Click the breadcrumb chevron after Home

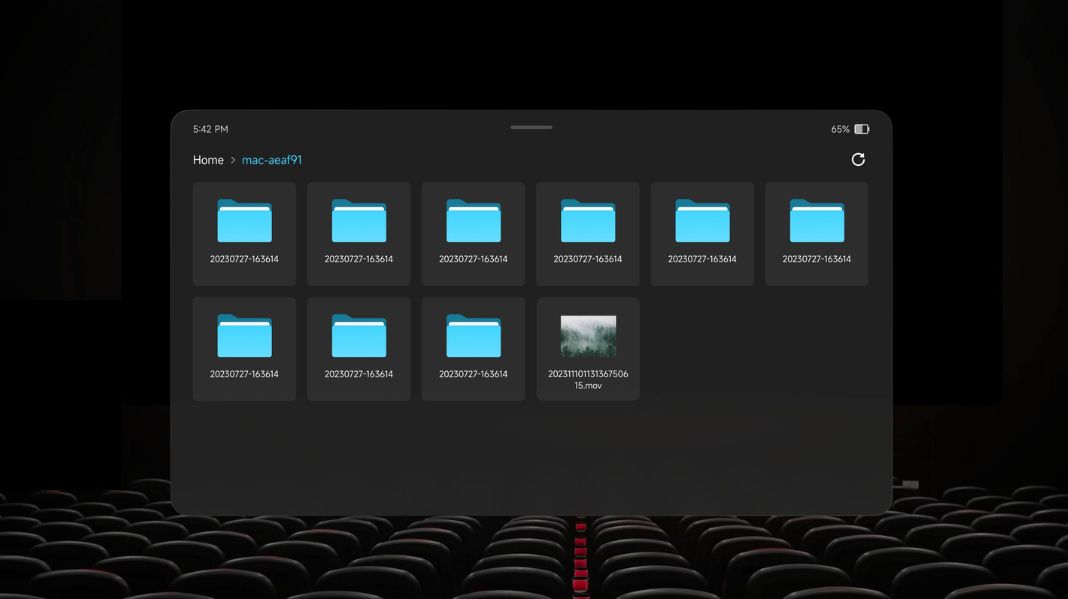[233, 160]
